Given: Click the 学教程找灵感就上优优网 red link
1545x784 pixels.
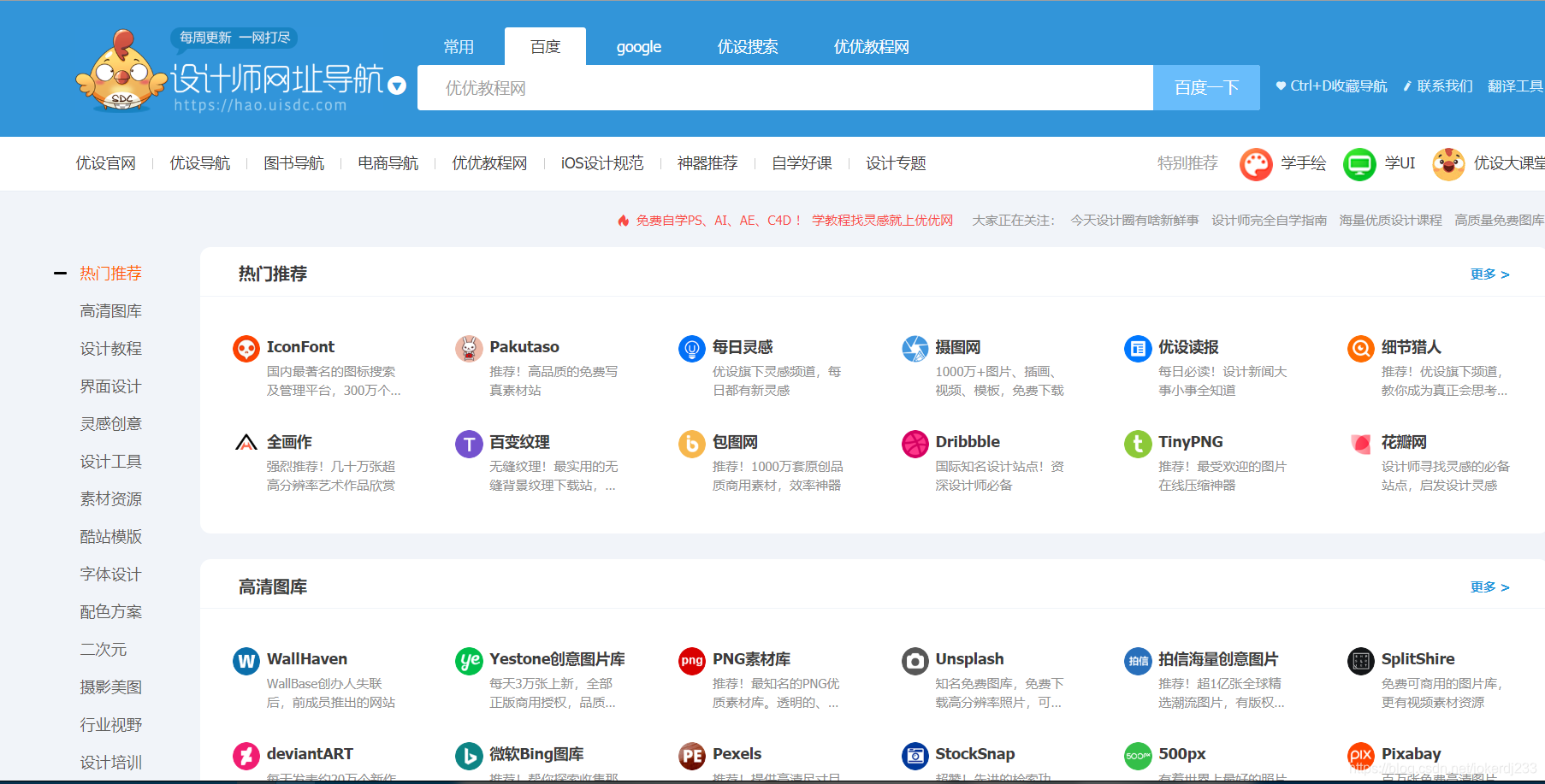Looking at the screenshot, I should click(882, 221).
